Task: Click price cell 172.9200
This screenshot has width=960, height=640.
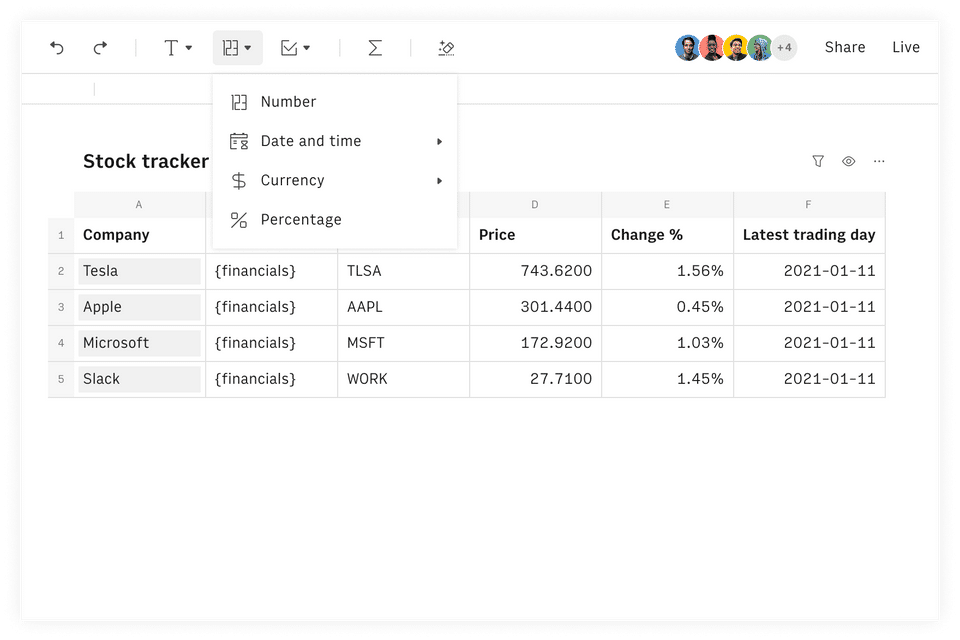Action: click(535, 343)
